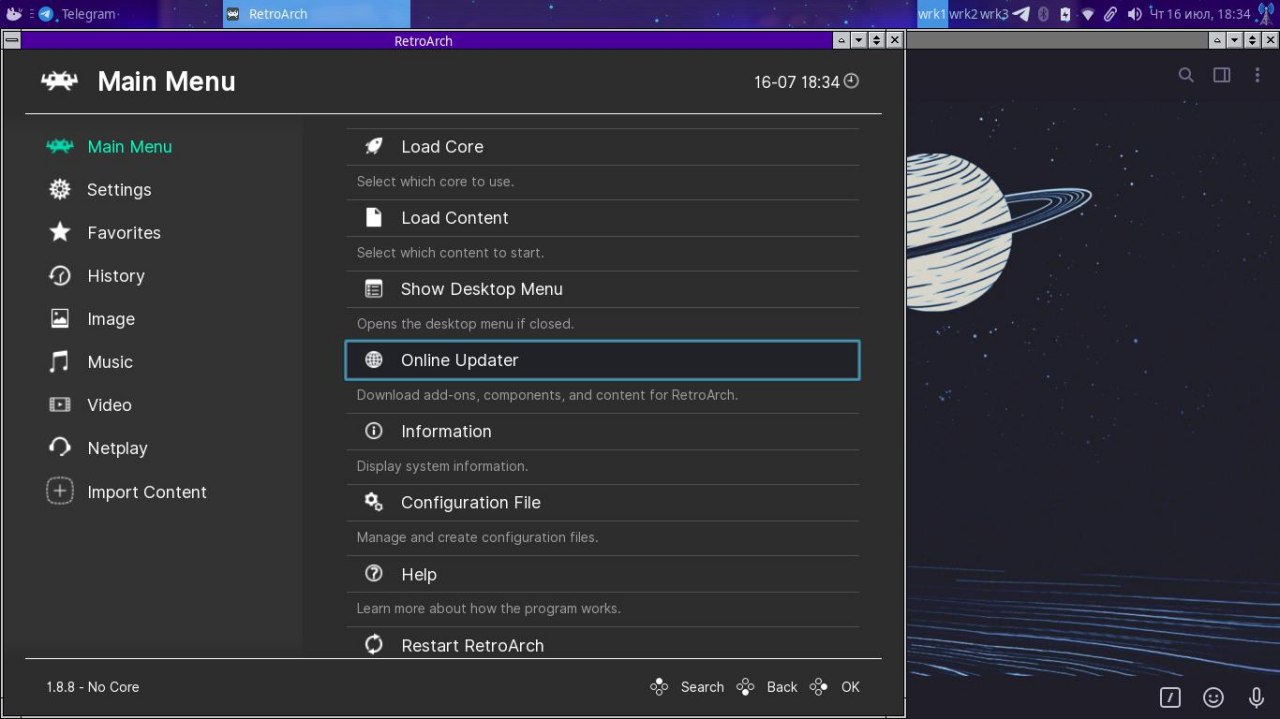Click the search icon in Telegram window

pos(1186,75)
